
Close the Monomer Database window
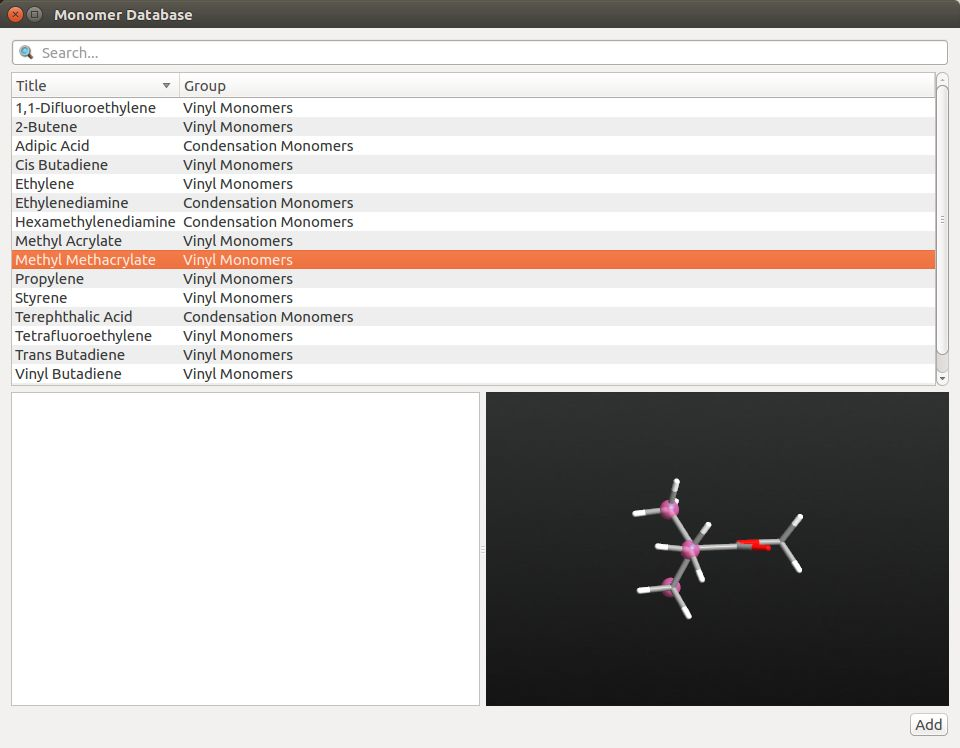15,14
